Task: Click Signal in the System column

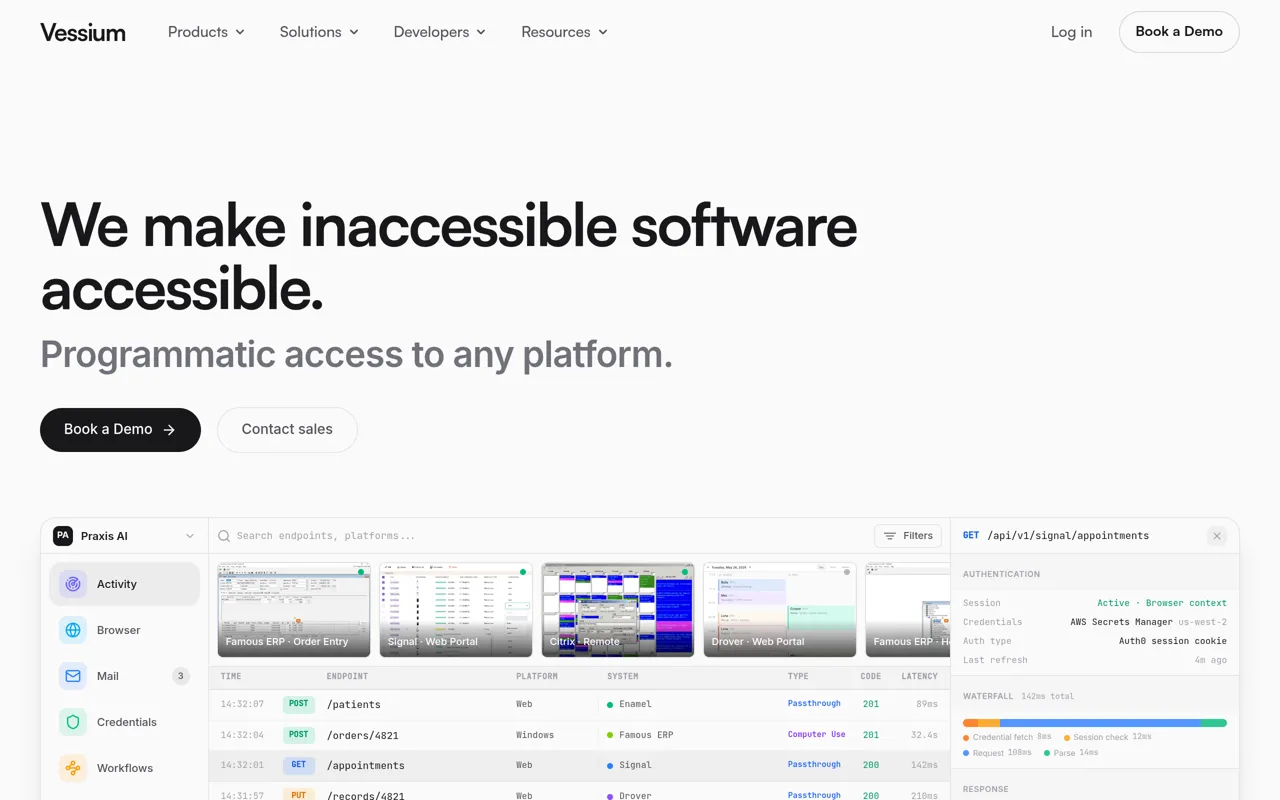Action: click(x=635, y=765)
